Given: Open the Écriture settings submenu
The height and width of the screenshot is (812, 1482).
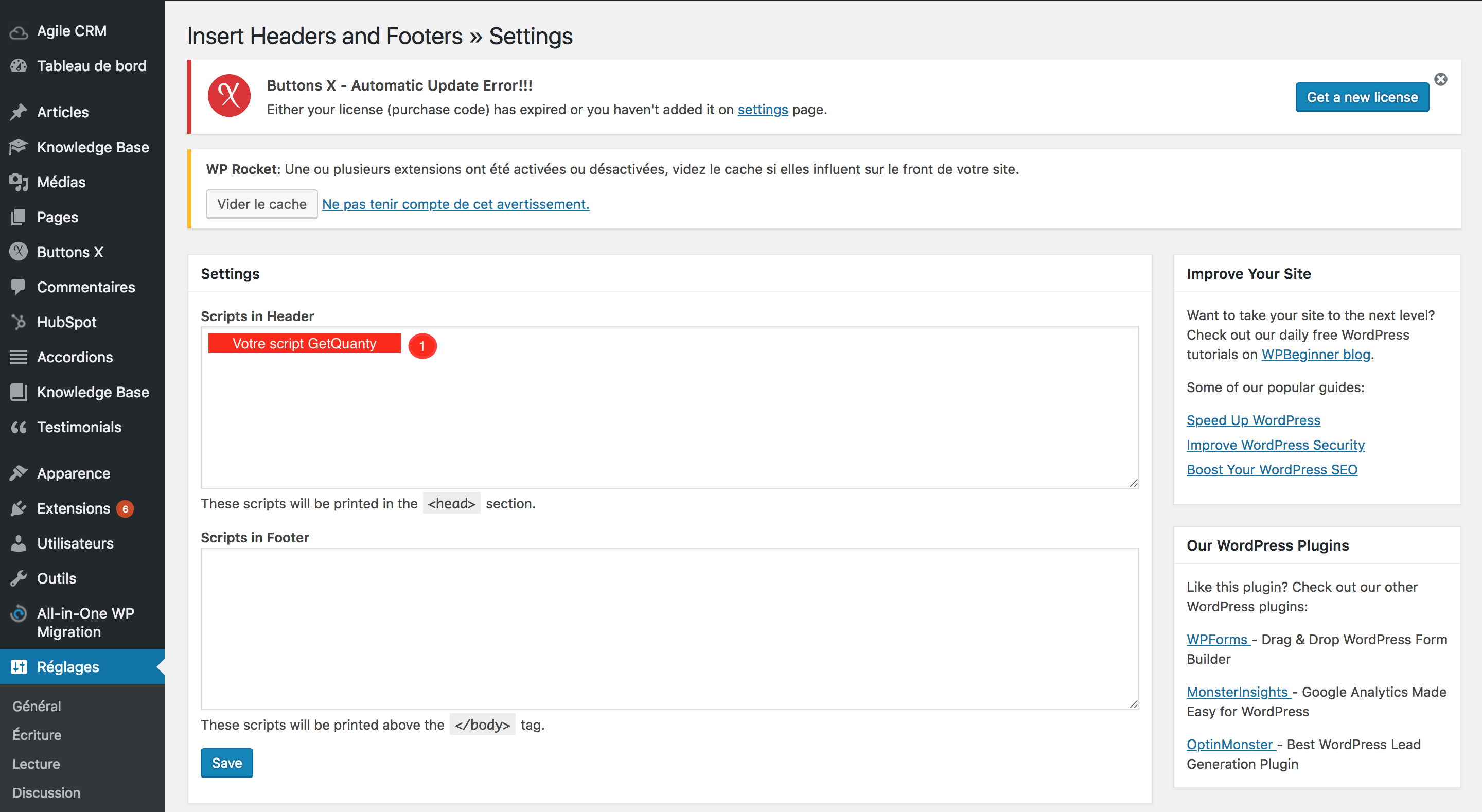Looking at the screenshot, I should (x=37, y=735).
